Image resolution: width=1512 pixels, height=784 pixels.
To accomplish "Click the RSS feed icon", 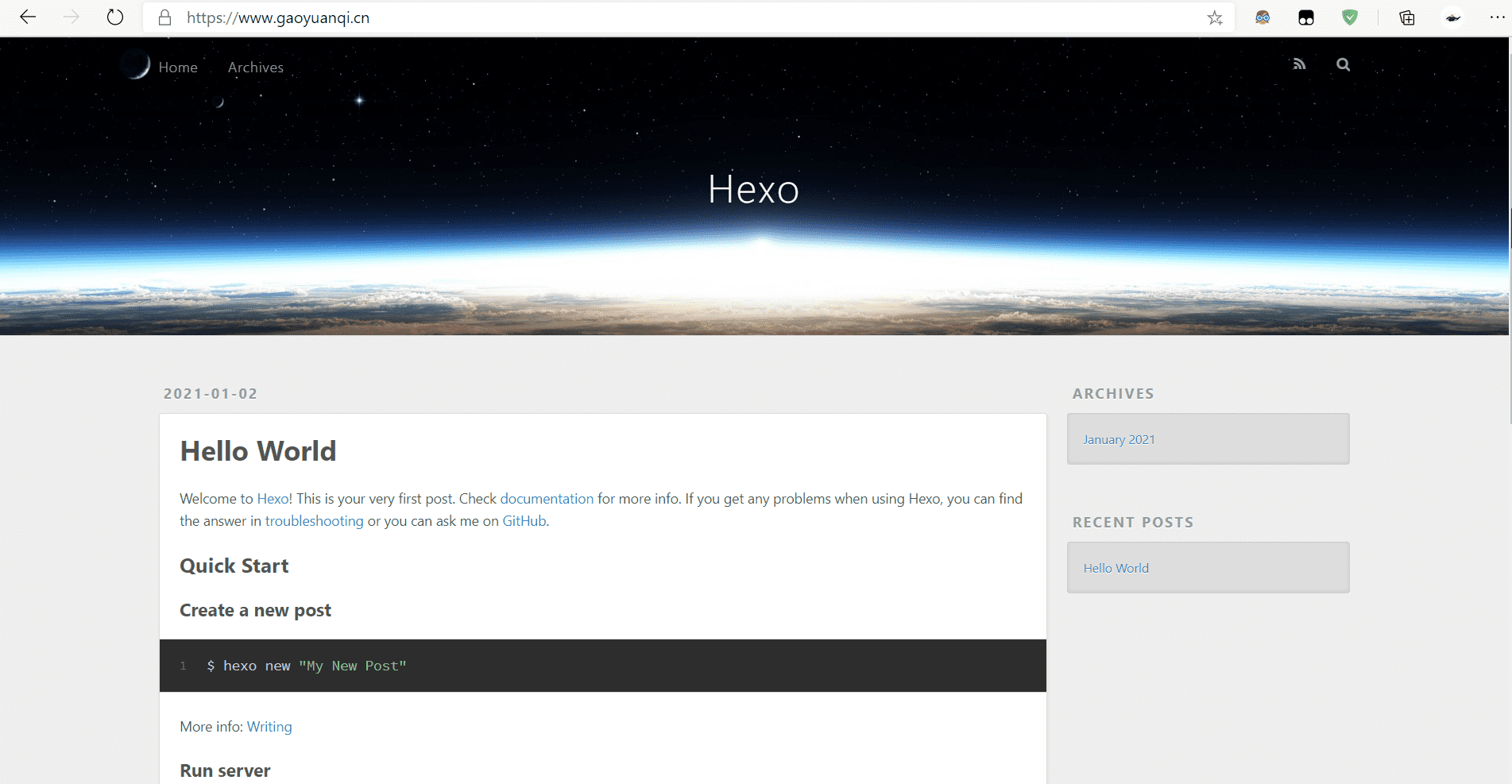I will pos(1299,64).
